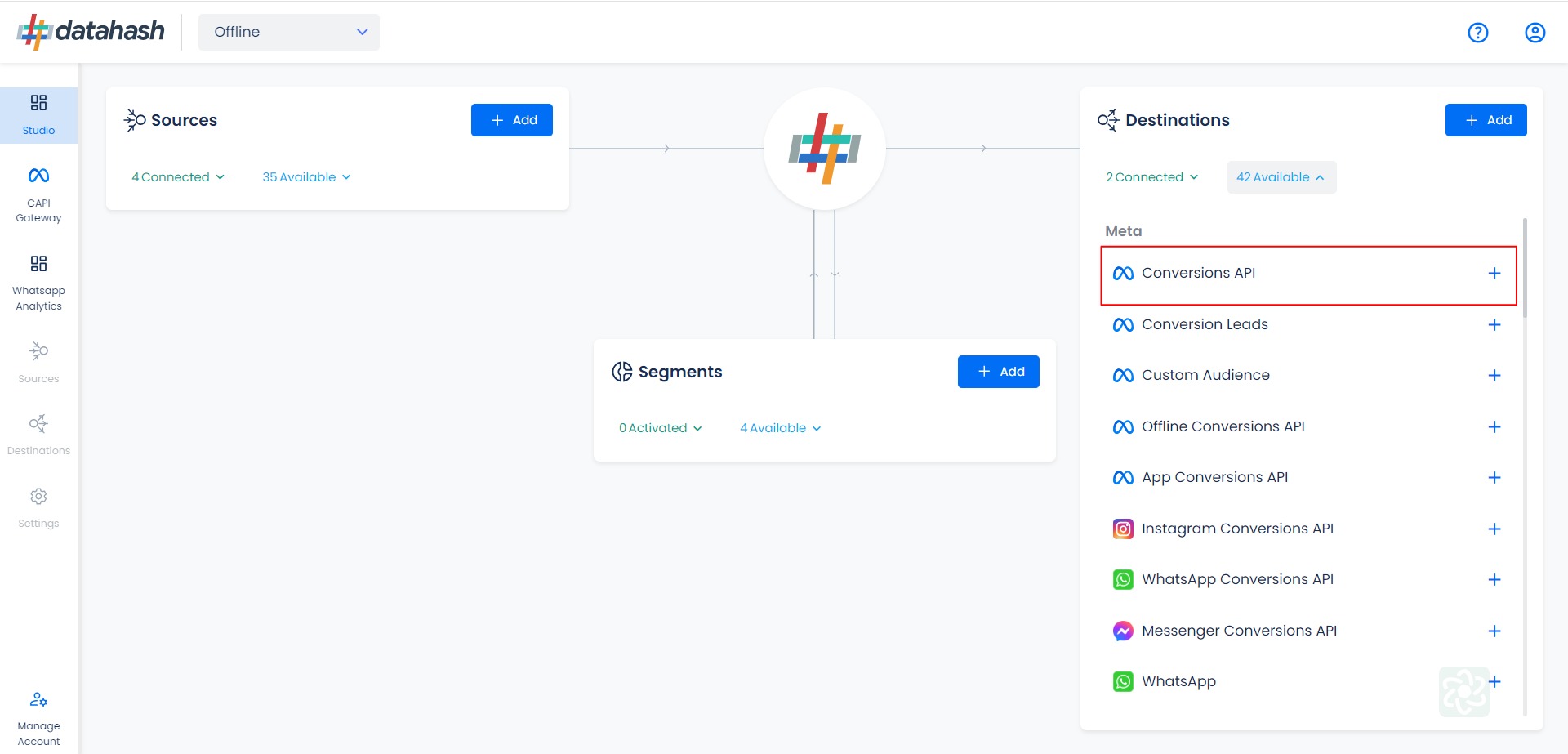Expand 4 Connected sources
This screenshot has height=754, width=1568.
coord(178,177)
